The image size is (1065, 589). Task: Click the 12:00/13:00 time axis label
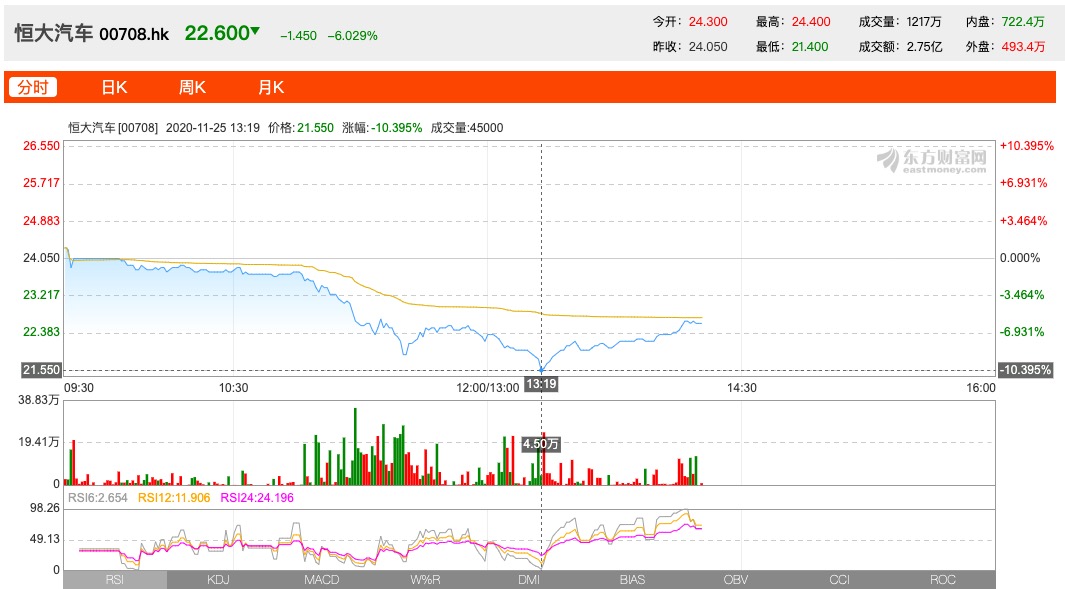click(x=488, y=388)
